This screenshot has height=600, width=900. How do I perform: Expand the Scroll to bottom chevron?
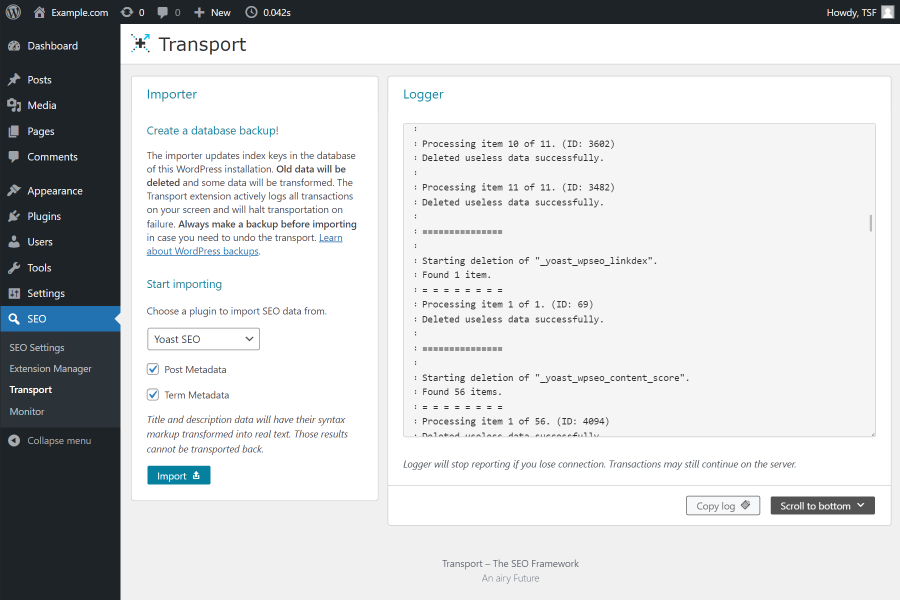[x=862, y=505]
